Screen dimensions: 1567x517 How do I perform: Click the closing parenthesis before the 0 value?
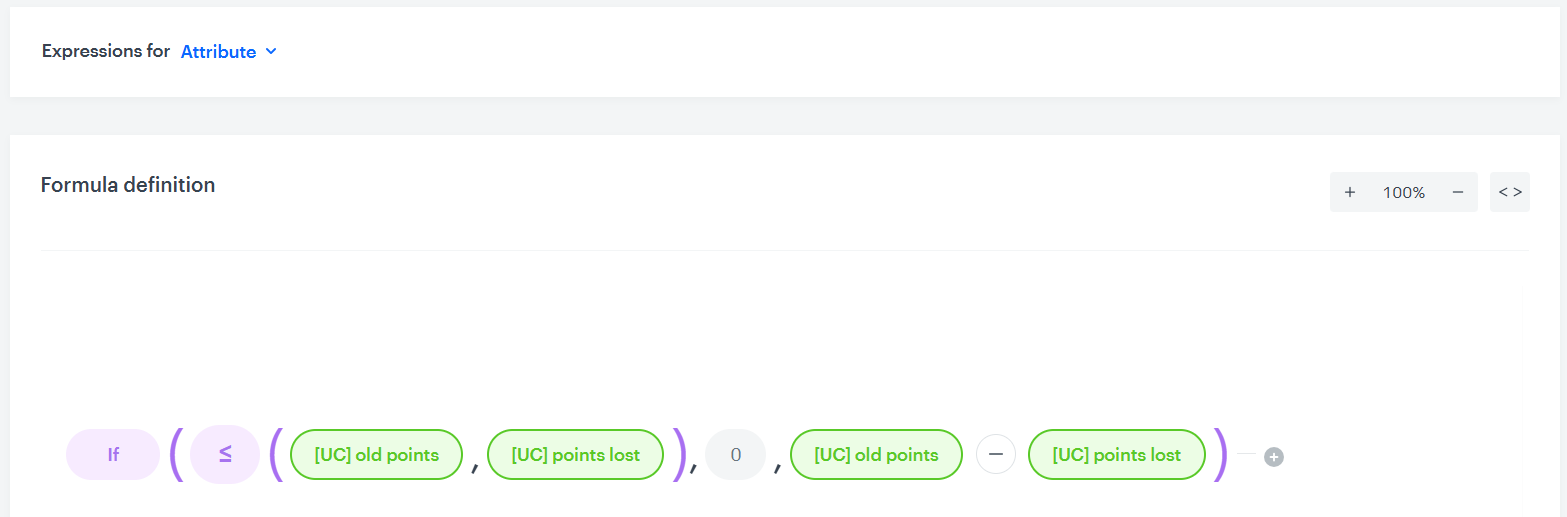click(680, 455)
